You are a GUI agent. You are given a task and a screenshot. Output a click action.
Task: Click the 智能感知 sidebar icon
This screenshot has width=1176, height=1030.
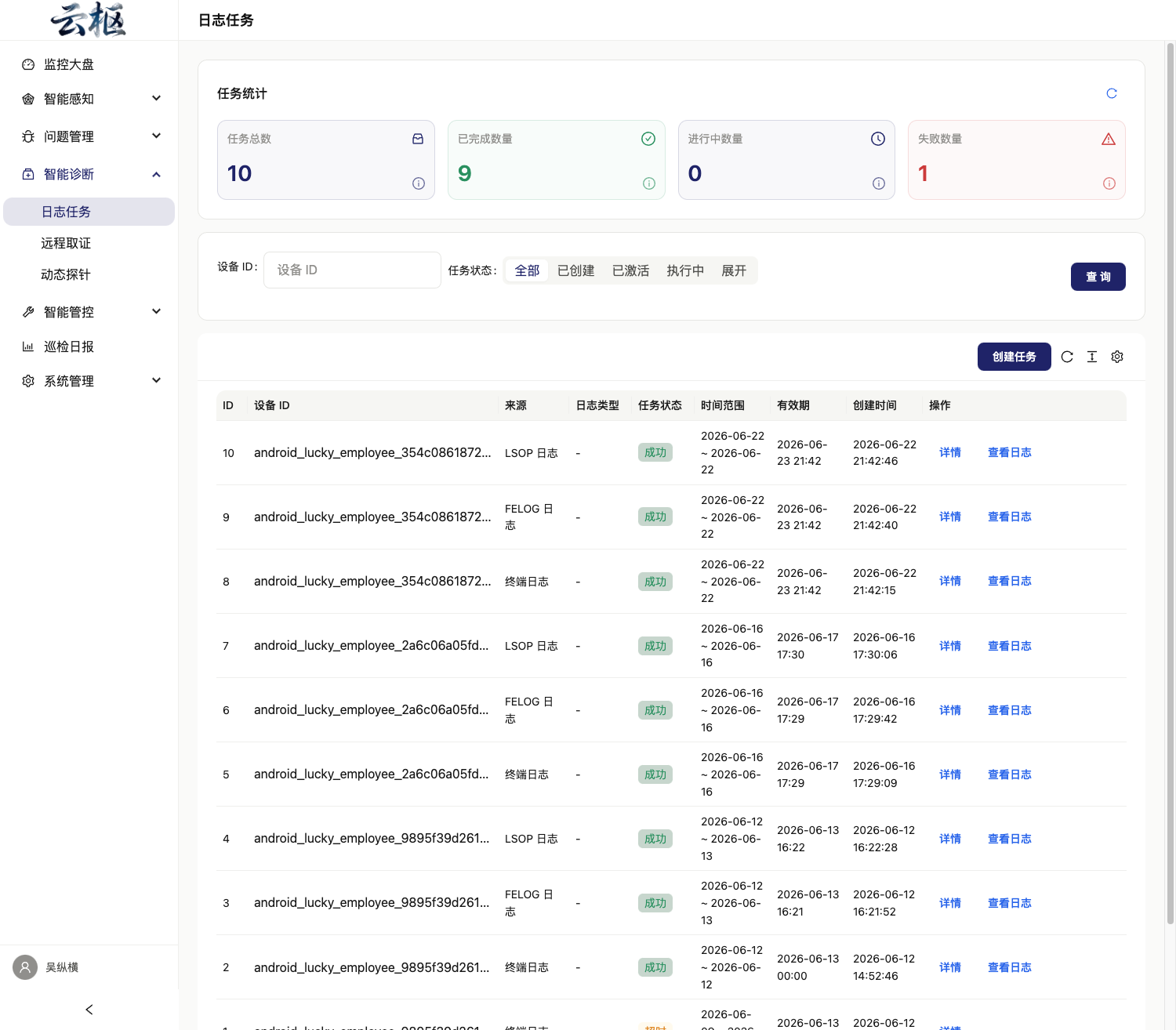click(x=28, y=99)
